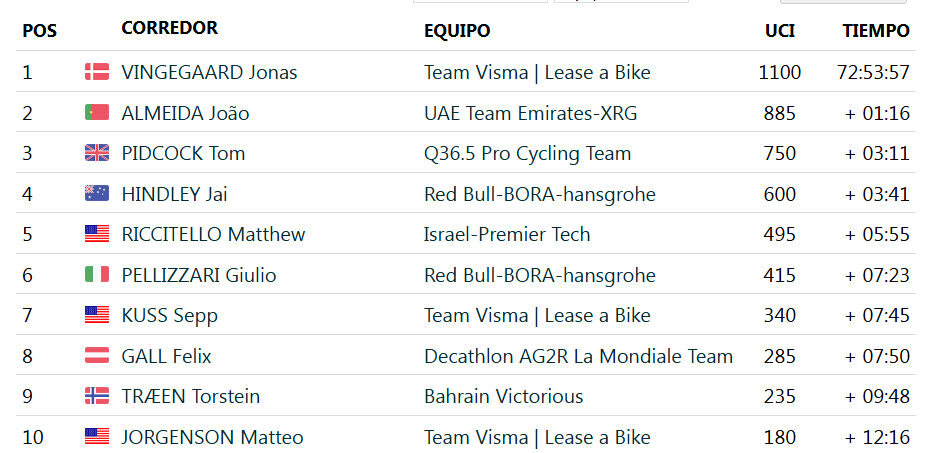Sort by the POS column header
This screenshot has width=940, height=453.
(40, 31)
